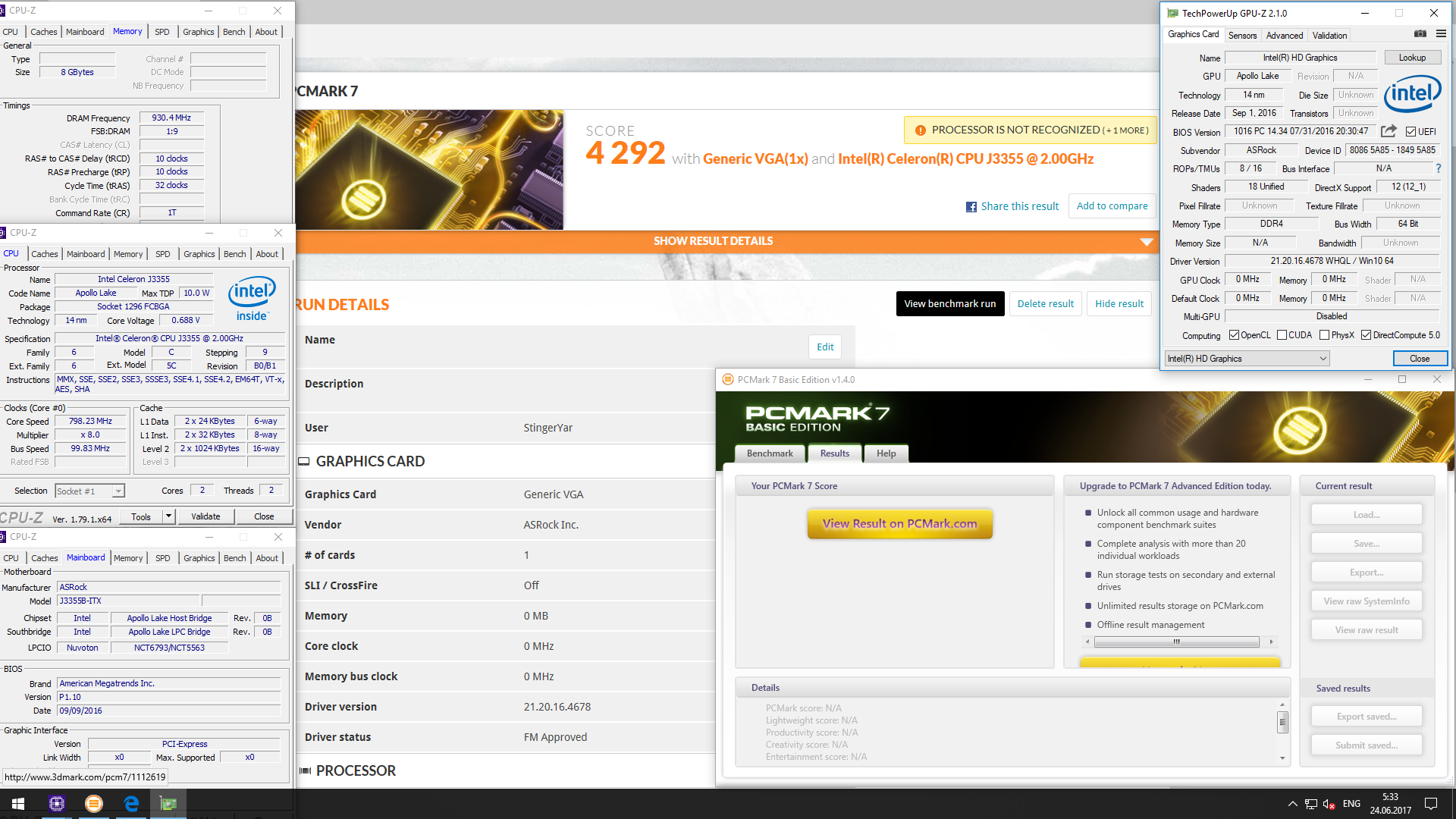Click the warning icon in processor notice

[x=920, y=130]
